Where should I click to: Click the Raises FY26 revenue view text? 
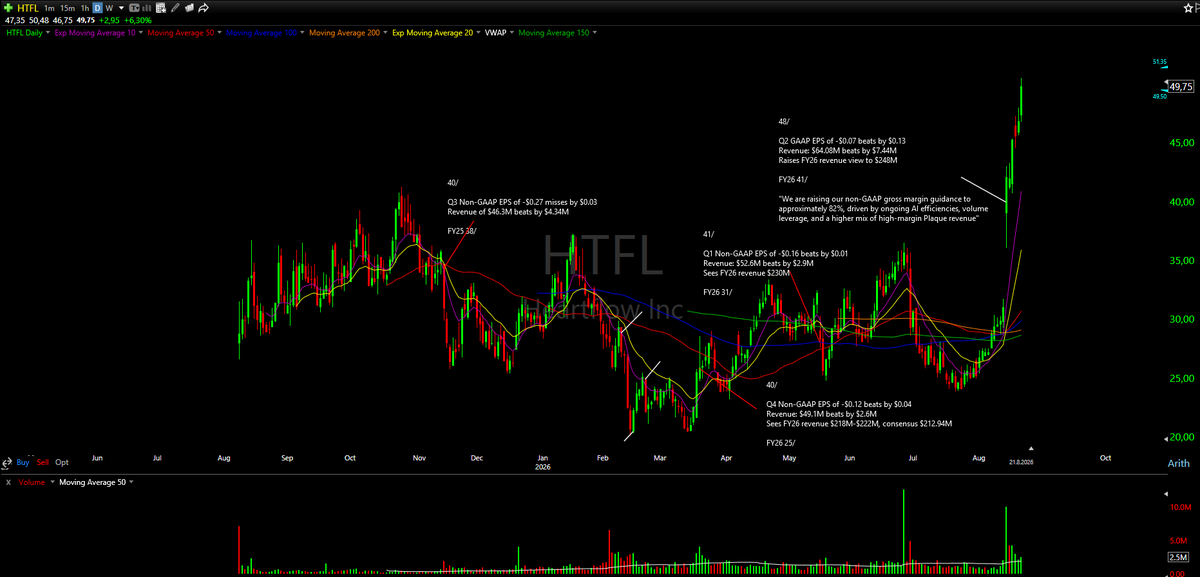tap(838, 160)
